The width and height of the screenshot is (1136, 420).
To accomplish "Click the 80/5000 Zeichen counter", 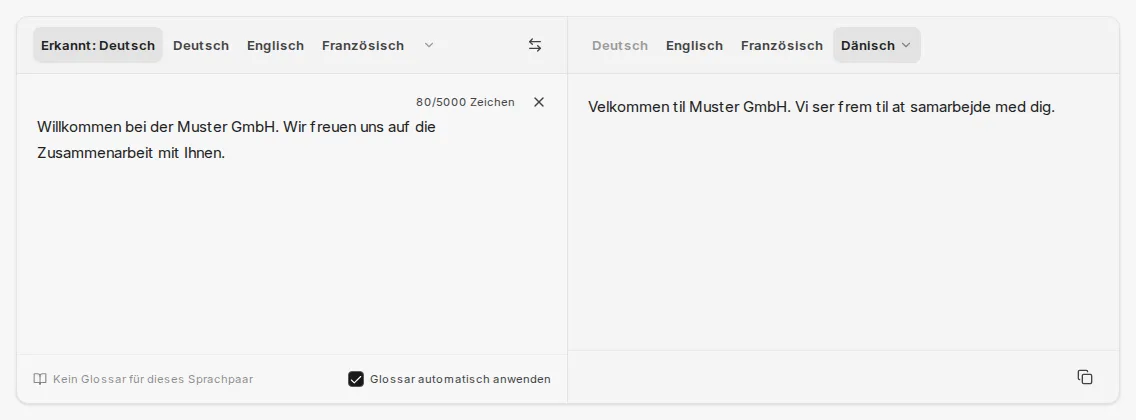I will [465, 102].
